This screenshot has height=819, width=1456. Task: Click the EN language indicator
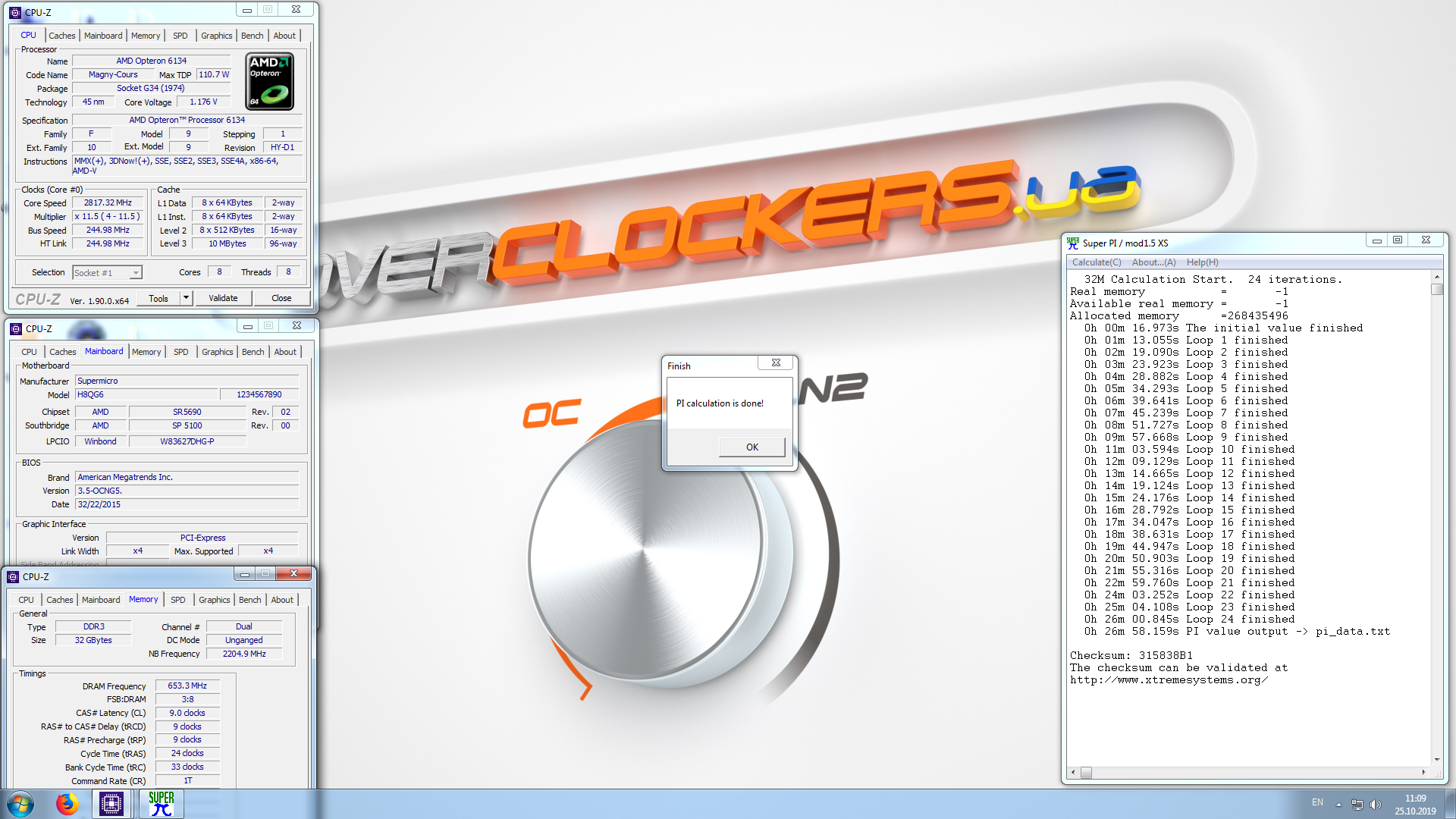1317,802
